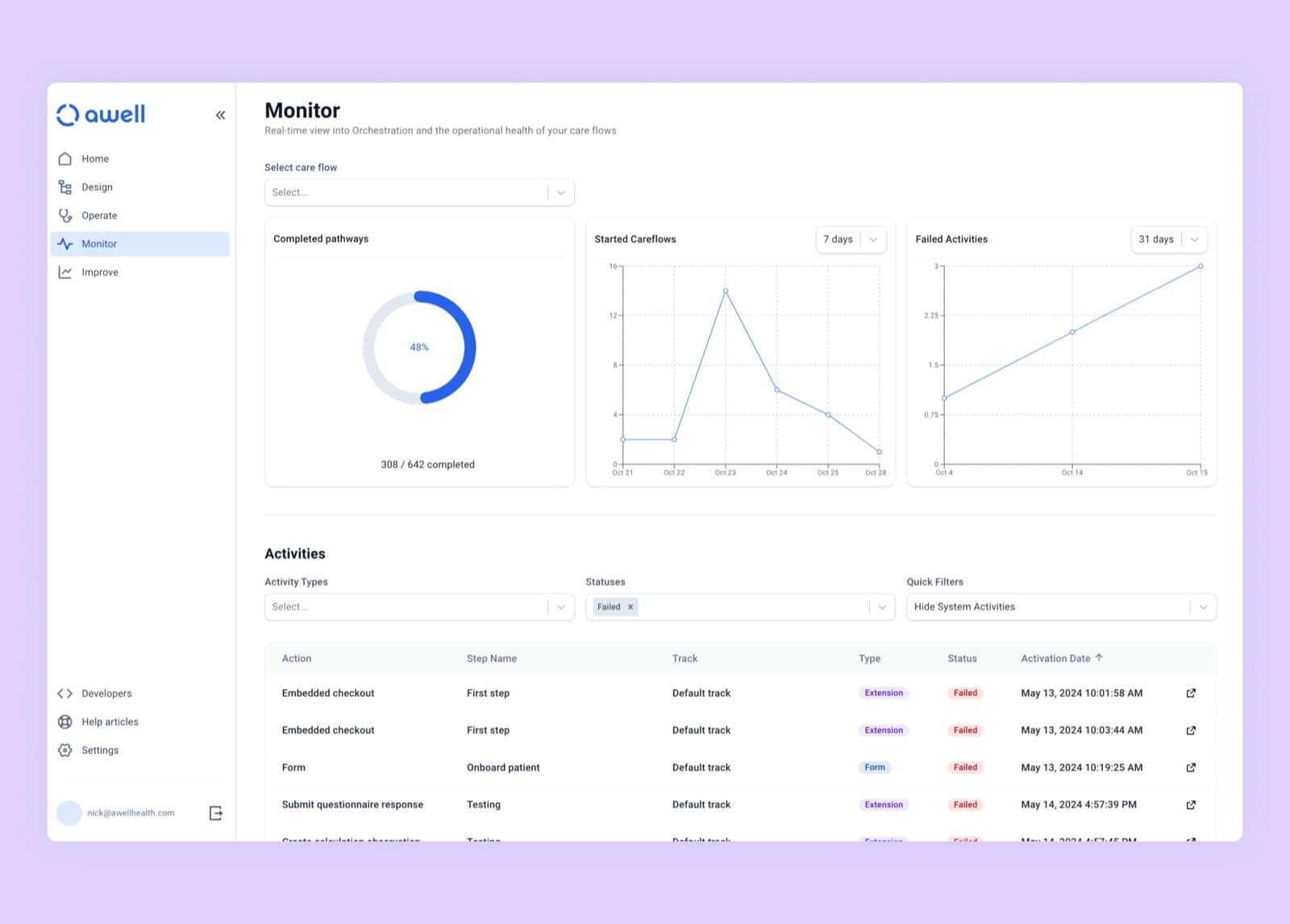Sort by the Track column header
The height and width of the screenshot is (924, 1290).
[x=685, y=659]
